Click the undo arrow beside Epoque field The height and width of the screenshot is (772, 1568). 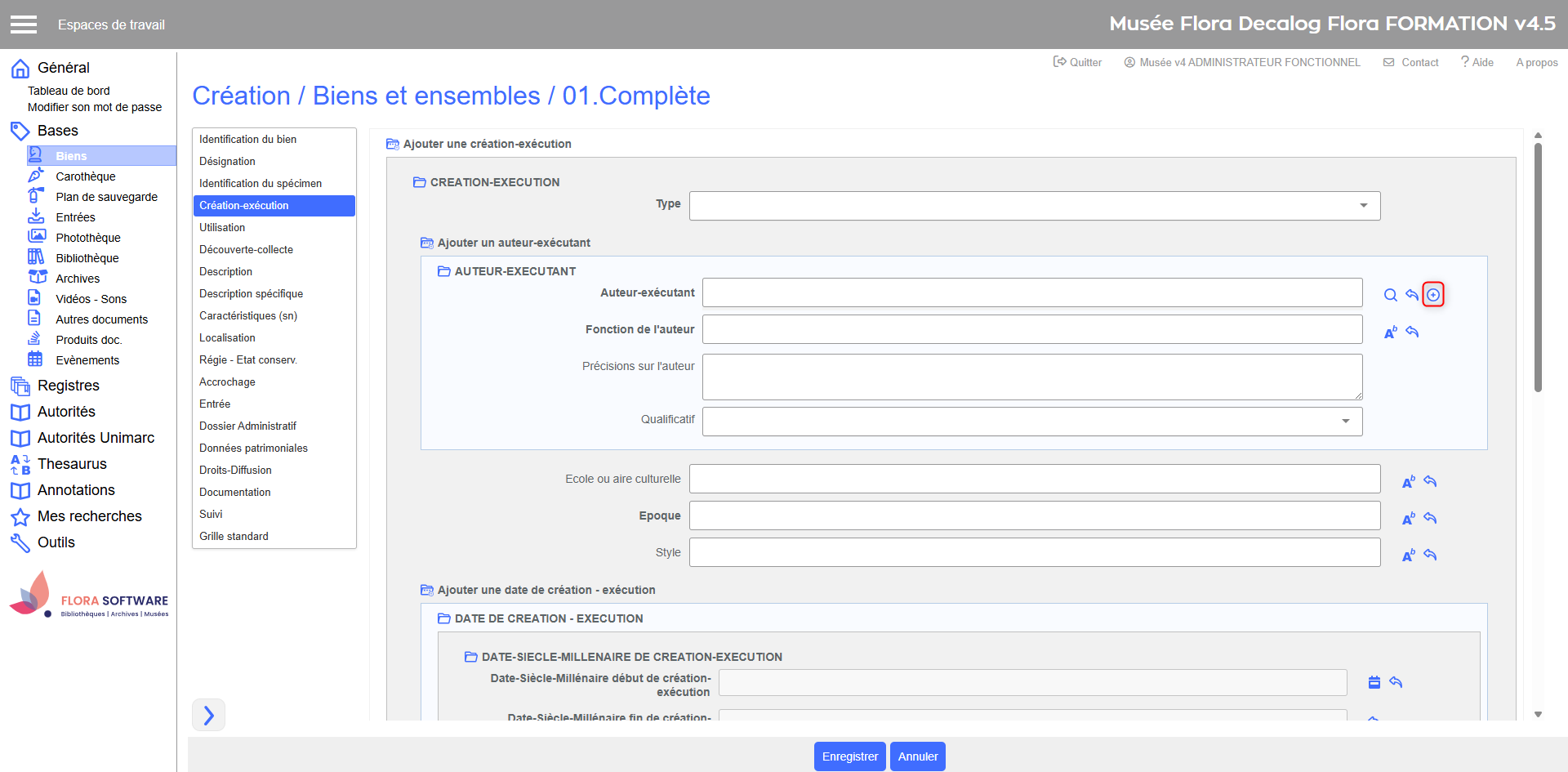pyautogui.click(x=1430, y=518)
